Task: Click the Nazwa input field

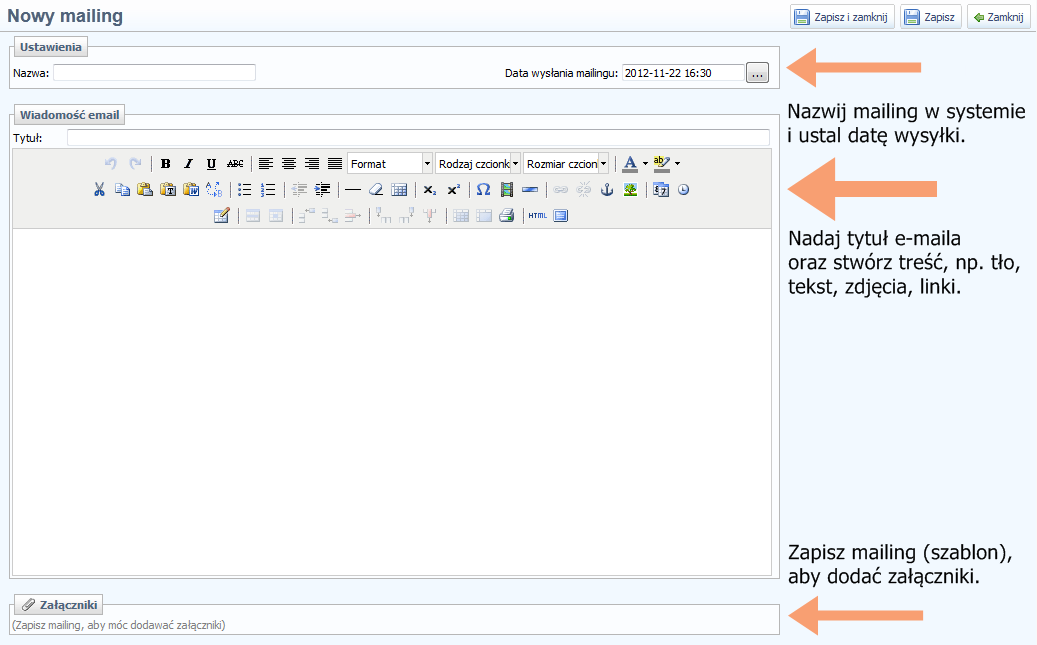Action: point(155,73)
